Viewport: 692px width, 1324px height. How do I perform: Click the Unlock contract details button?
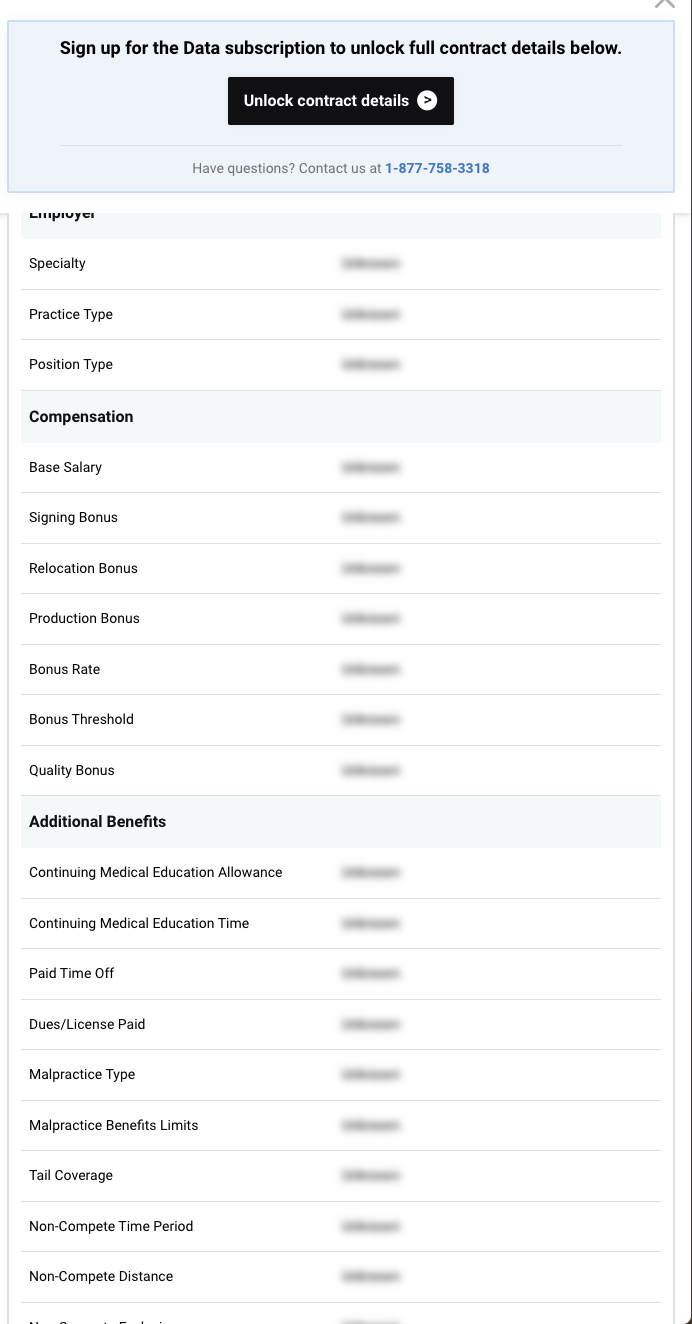(340, 101)
